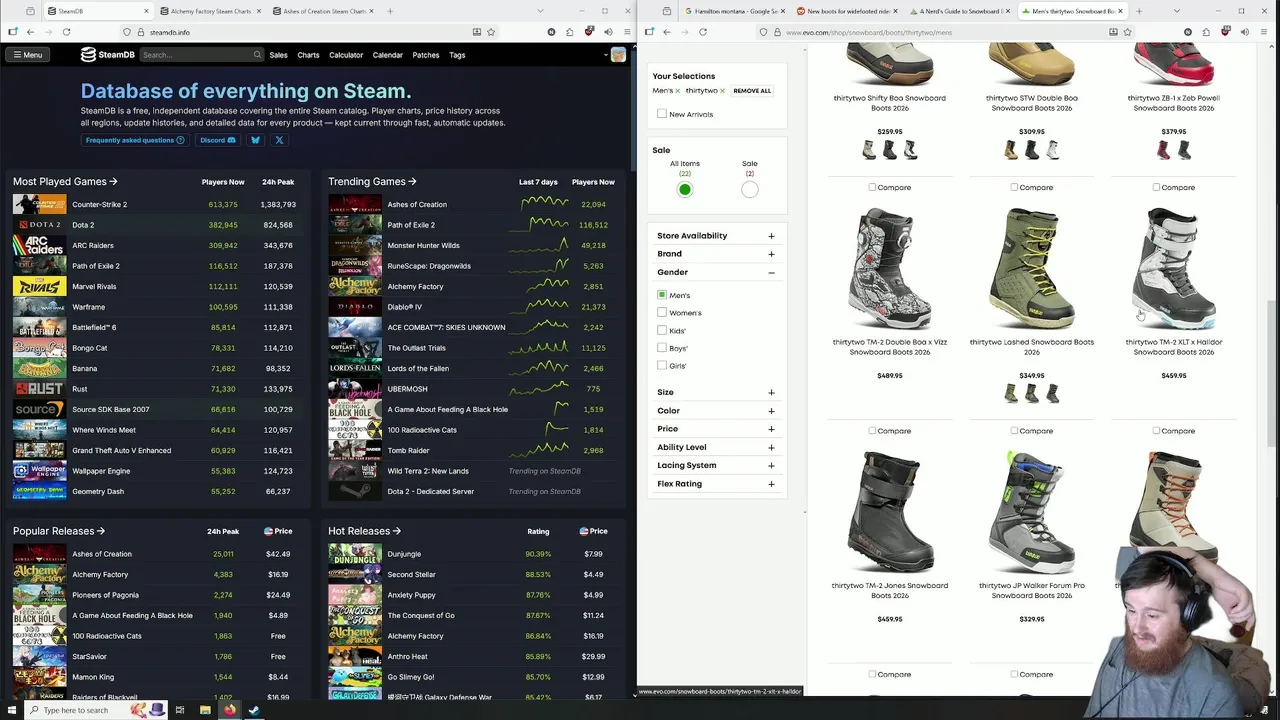Tick Compare for Lashed Snowboard Boots

(1014, 431)
